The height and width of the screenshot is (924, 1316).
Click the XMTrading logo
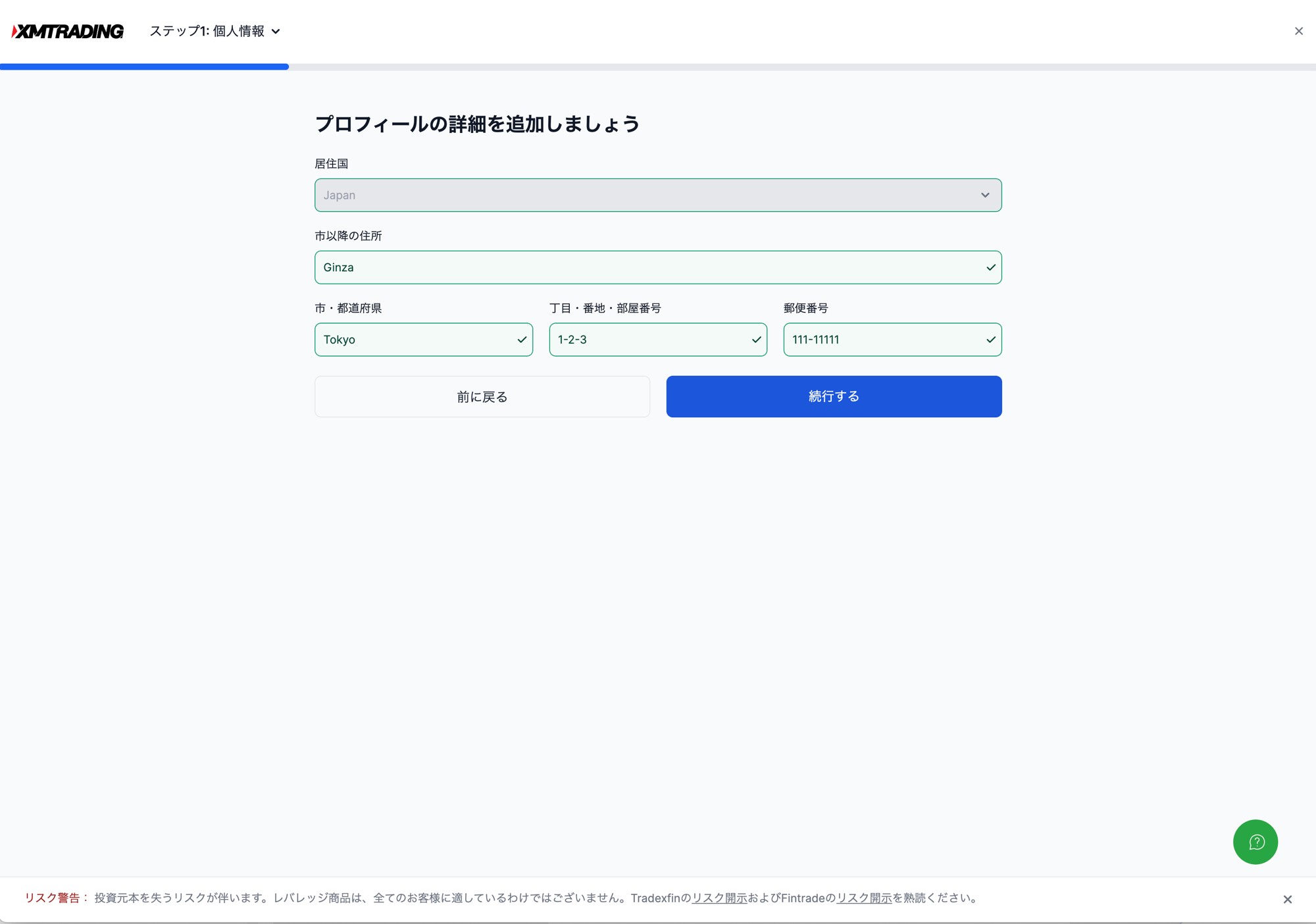click(x=68, y=31)
